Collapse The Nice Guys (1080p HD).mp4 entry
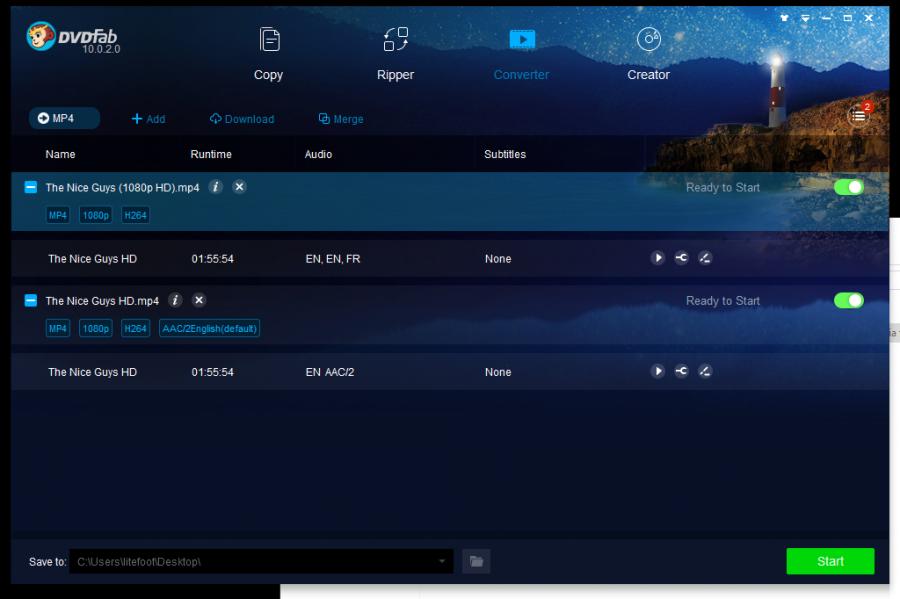 pos(31,187)
